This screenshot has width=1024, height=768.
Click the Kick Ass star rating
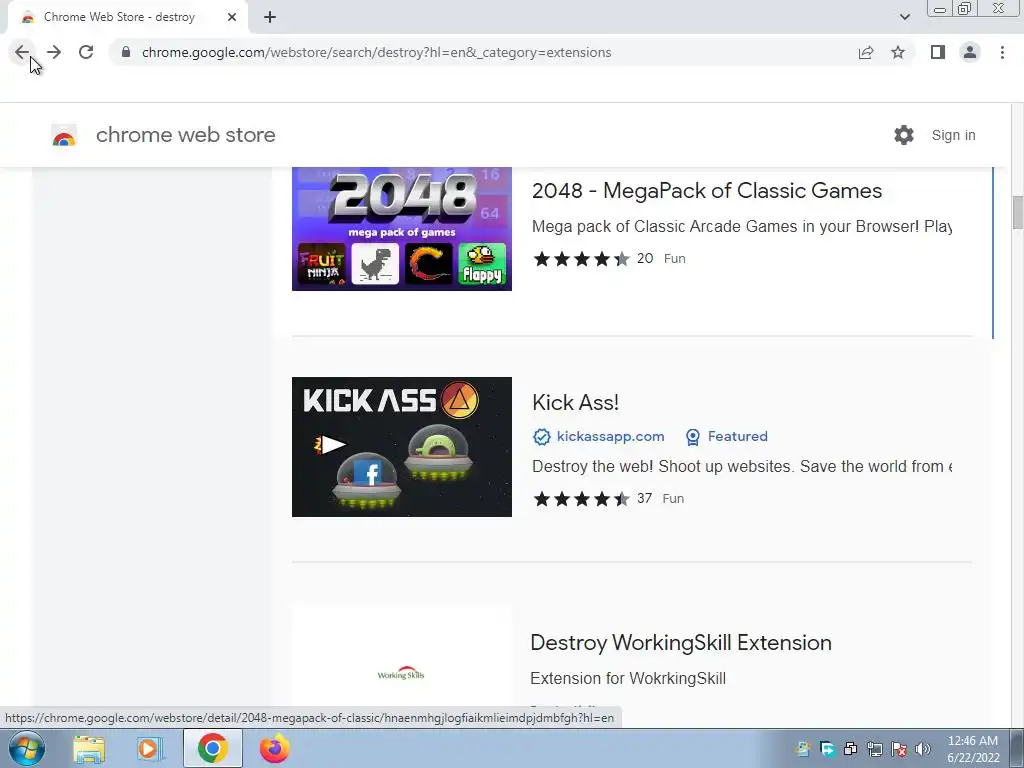(x=581, y=499)
